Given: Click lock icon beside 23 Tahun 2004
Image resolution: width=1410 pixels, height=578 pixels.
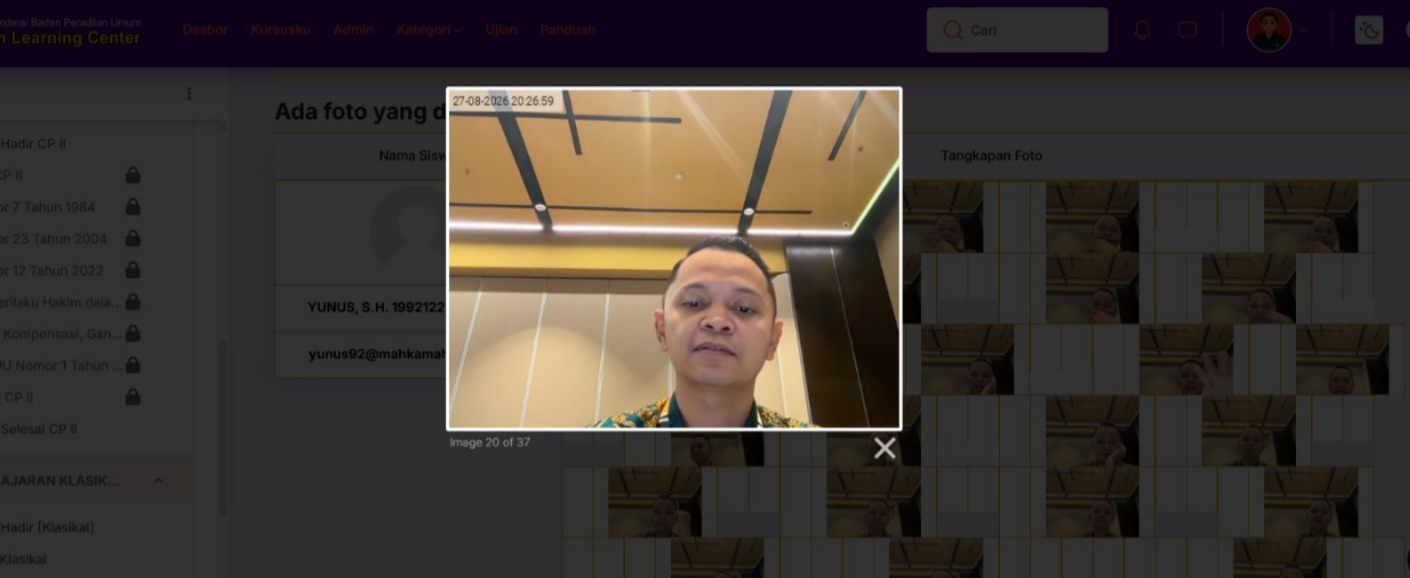Looking at the screenshot, I should tap(132, 239).
